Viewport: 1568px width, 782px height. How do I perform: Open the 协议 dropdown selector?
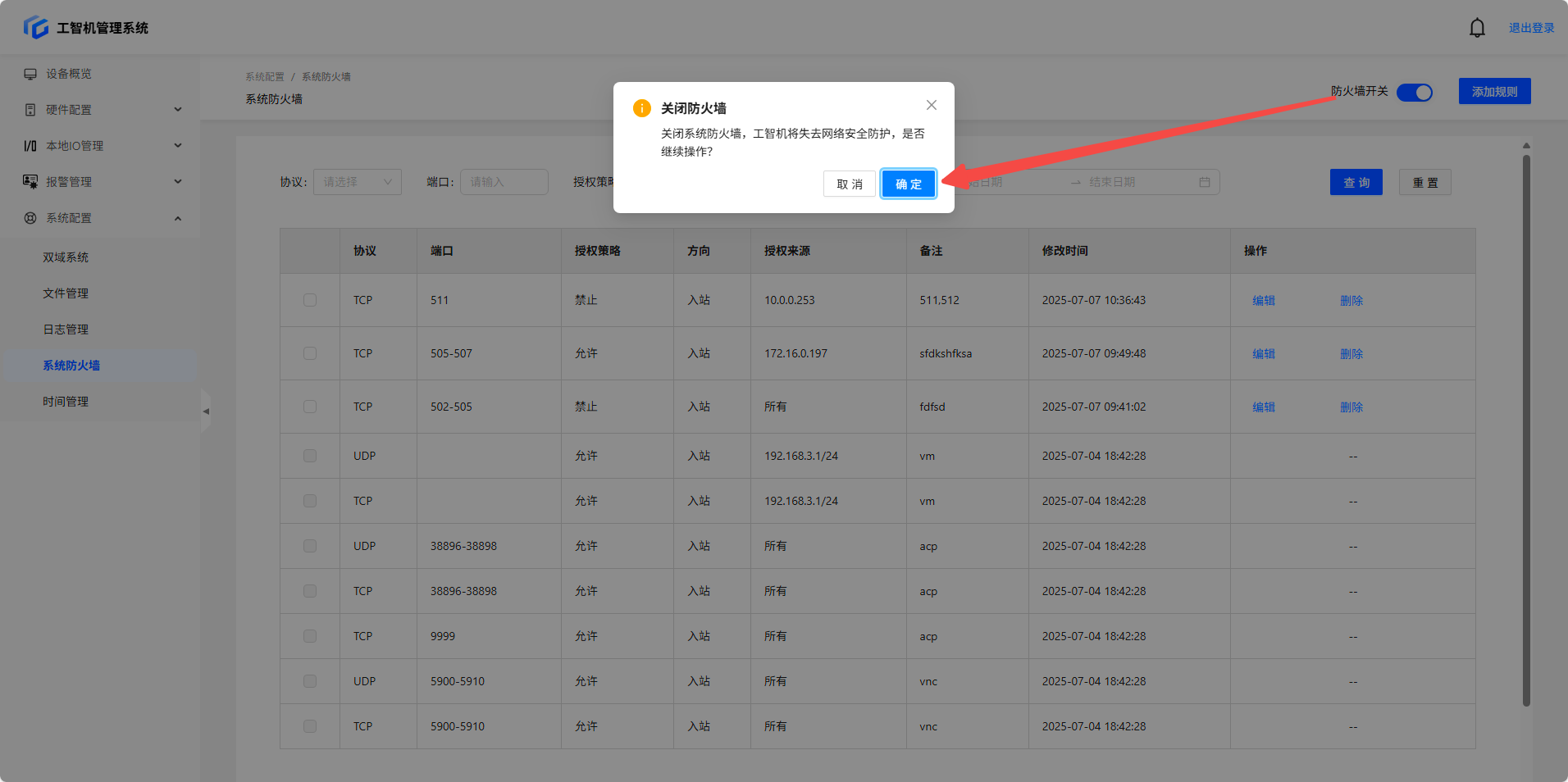point(357,182)
